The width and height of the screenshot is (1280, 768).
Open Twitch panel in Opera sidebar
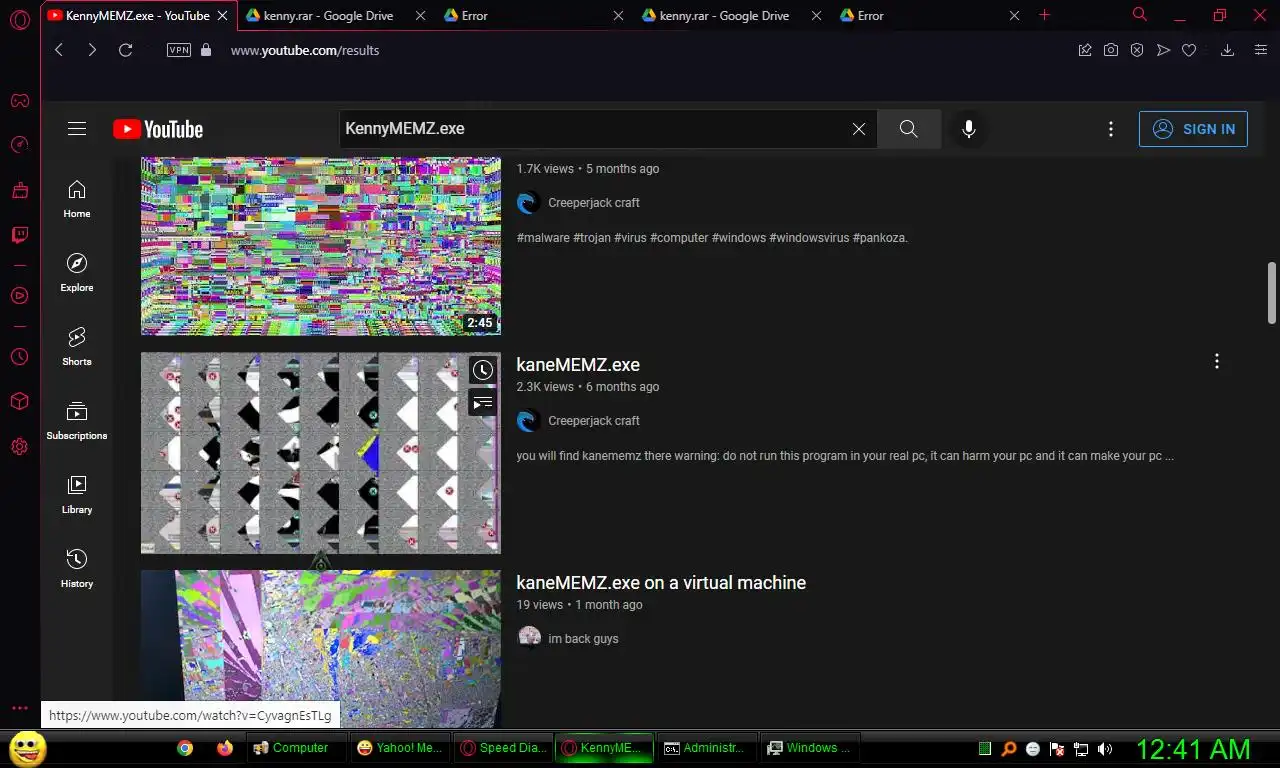click(19, 235)
